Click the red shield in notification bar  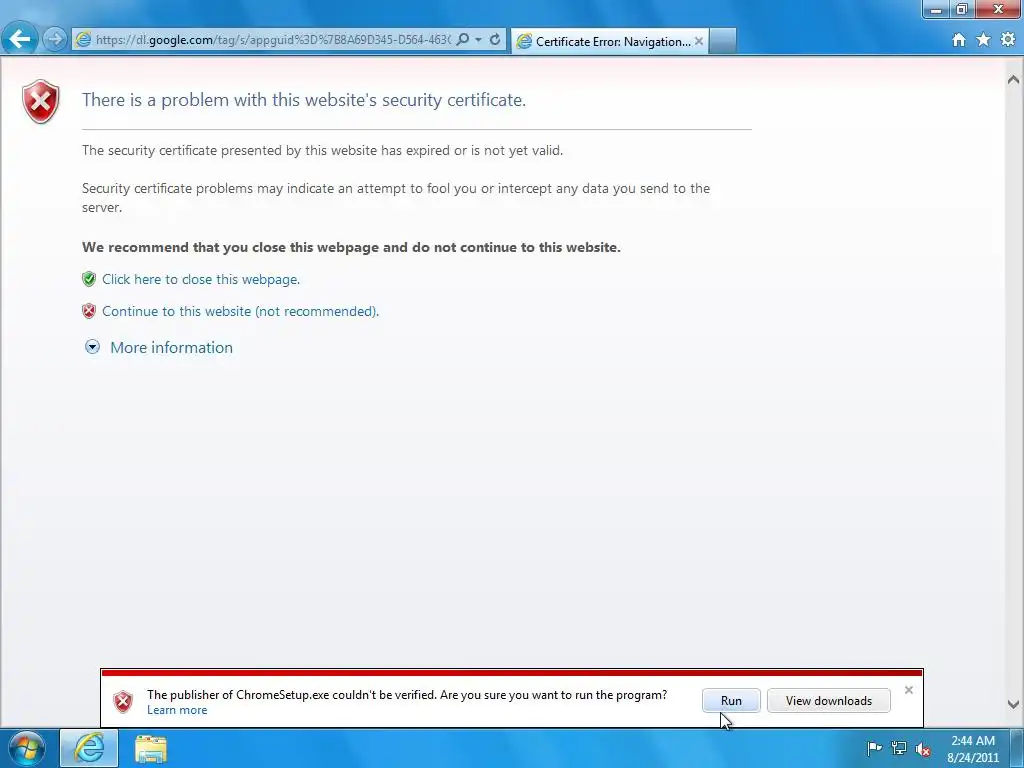point(123,701)
